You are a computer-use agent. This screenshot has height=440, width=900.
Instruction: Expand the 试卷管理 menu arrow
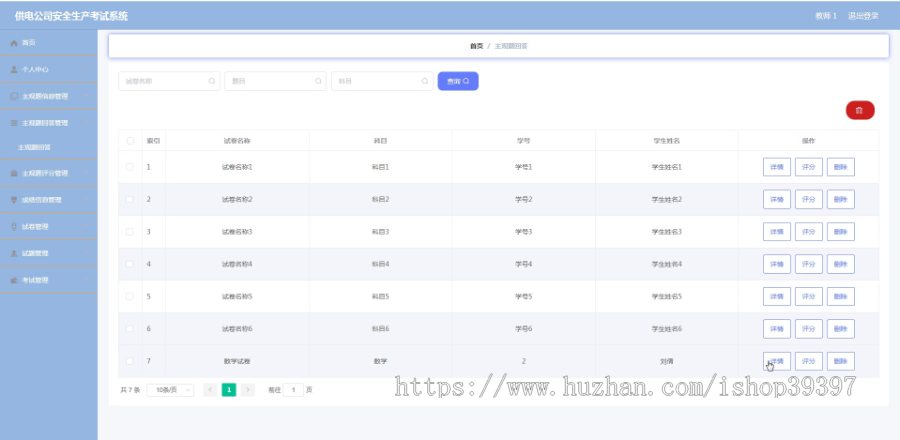[x=86, y=227]
